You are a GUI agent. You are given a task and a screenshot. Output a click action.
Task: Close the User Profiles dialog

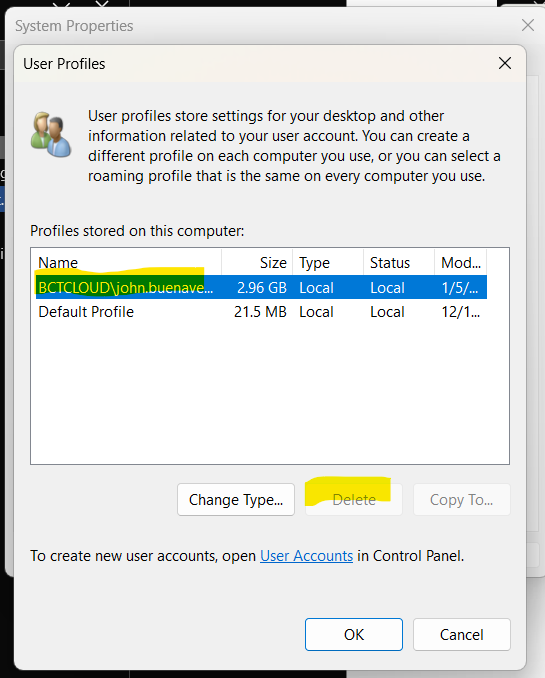[505, 64]
